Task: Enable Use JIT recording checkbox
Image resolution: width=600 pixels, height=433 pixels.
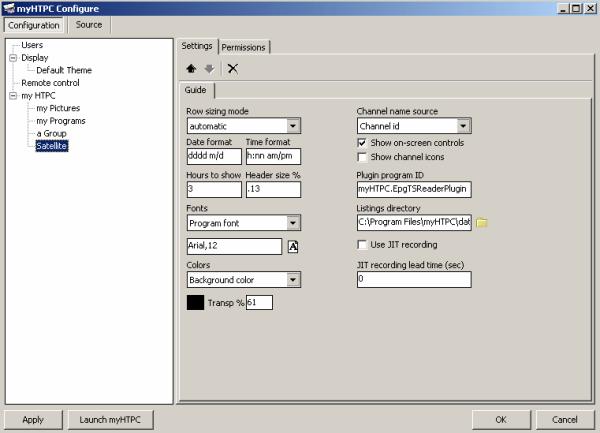Action: coord(363,245)
